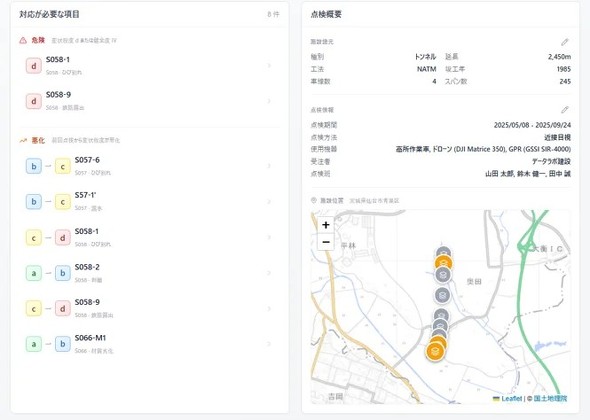Open the 国土地理院 attribution link
The height and width of the screenshot is (420, 590).
pos(550,398)
